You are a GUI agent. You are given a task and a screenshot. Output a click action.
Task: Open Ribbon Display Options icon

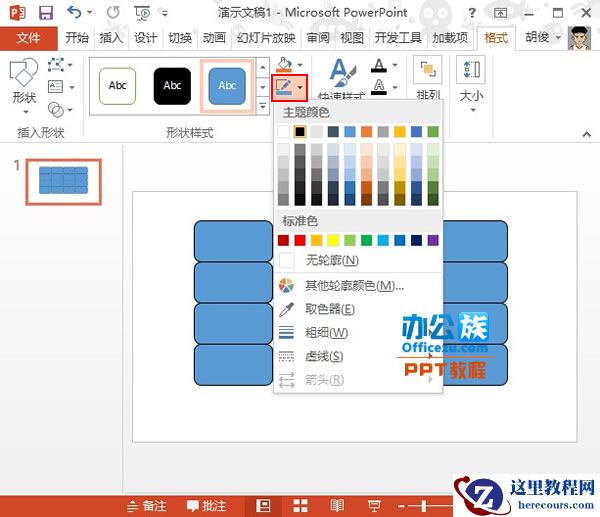pyautogui.click(x=500, y=13)
